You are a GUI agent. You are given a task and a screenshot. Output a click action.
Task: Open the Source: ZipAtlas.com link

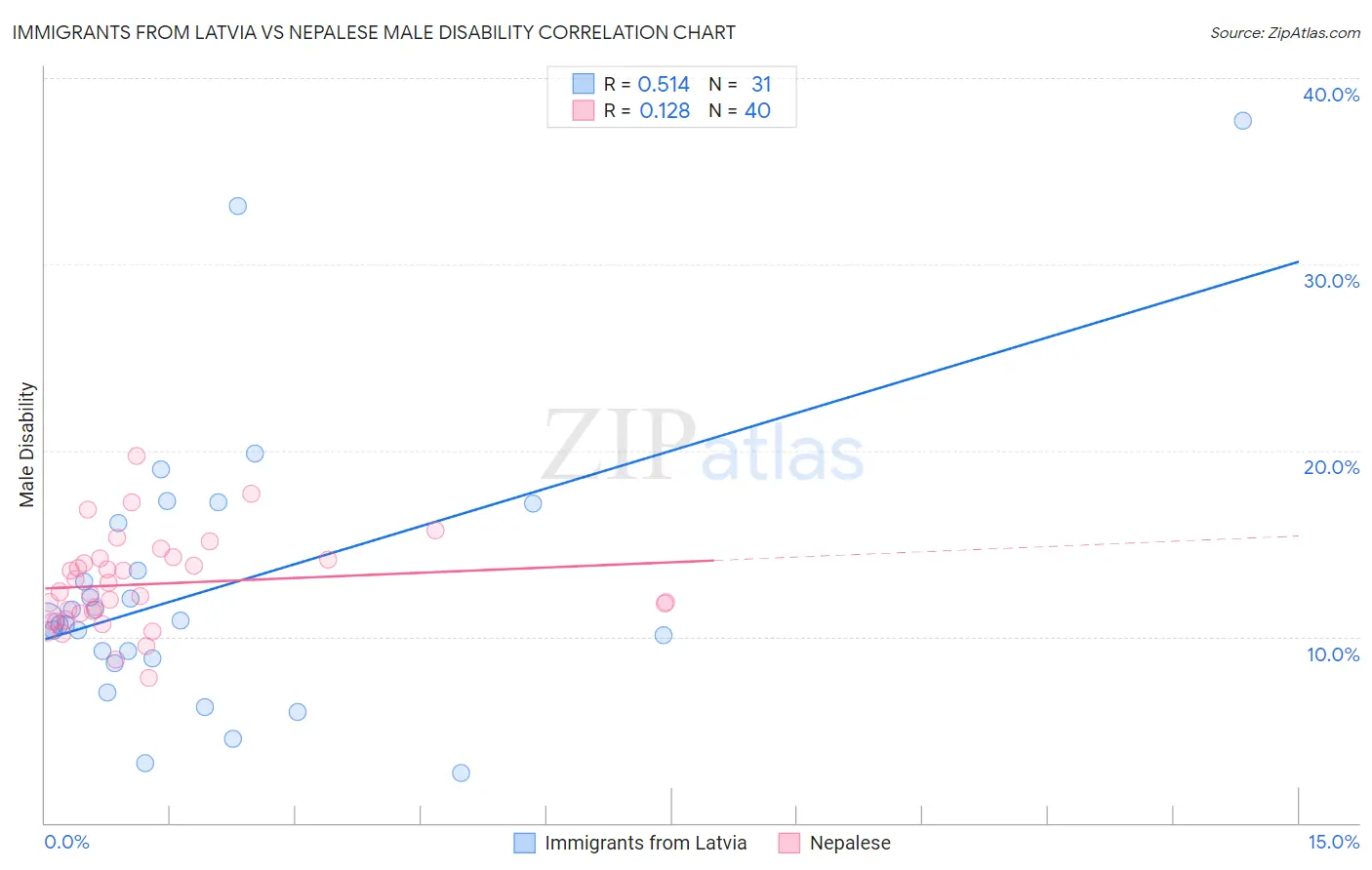(x=1285, y=33)
